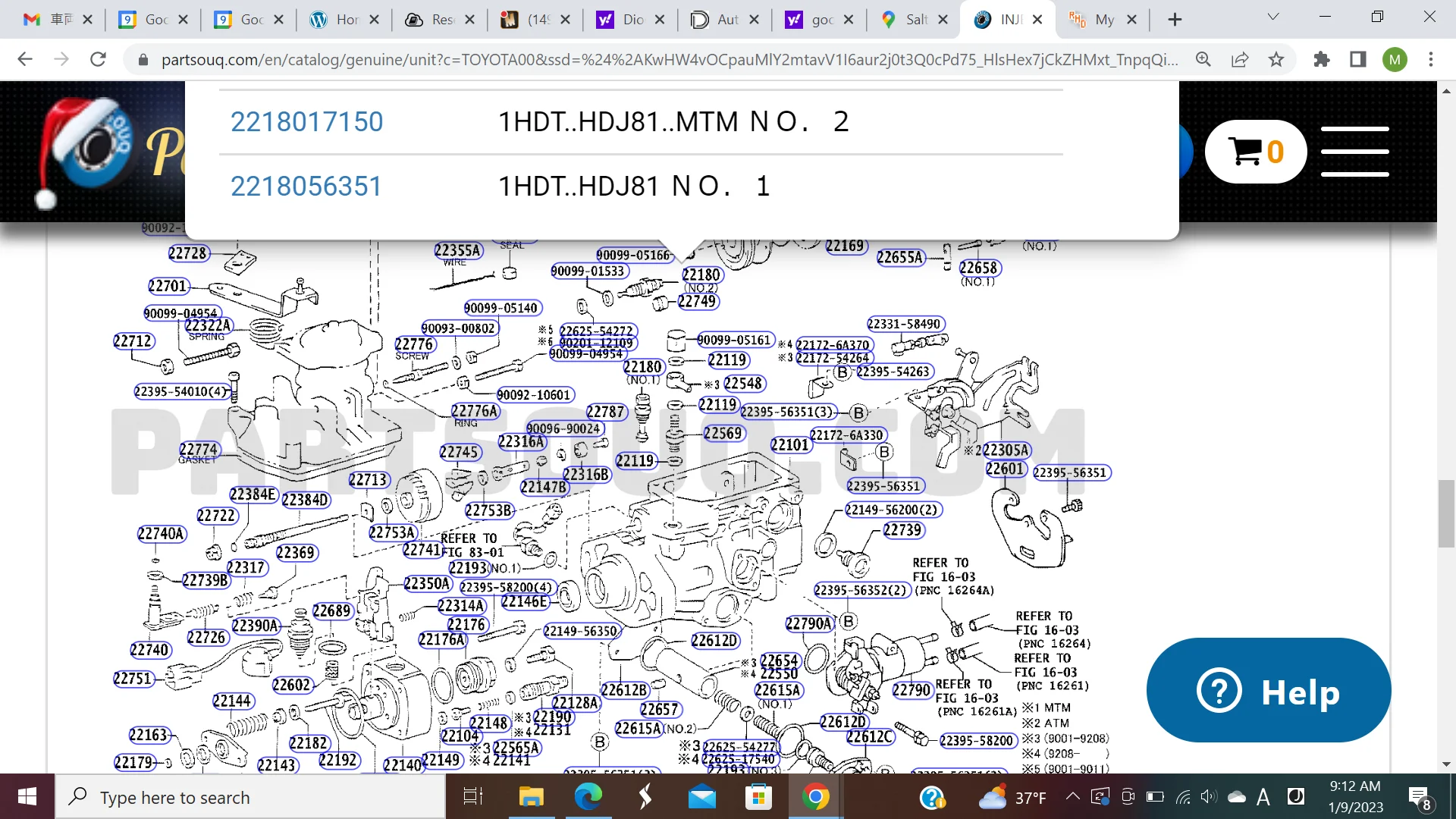Bookmark this page with the star icon
Screen dimensions: 1456x819
1276,59
